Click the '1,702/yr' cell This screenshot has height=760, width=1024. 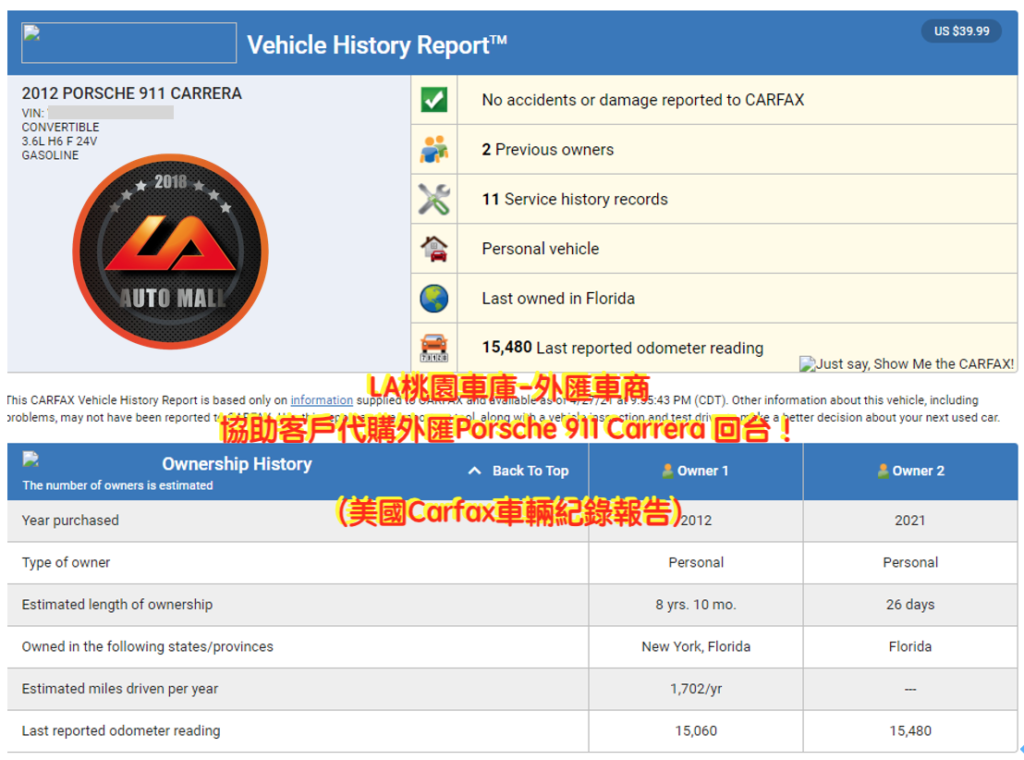pyautogui.click(x=696, y=689)
